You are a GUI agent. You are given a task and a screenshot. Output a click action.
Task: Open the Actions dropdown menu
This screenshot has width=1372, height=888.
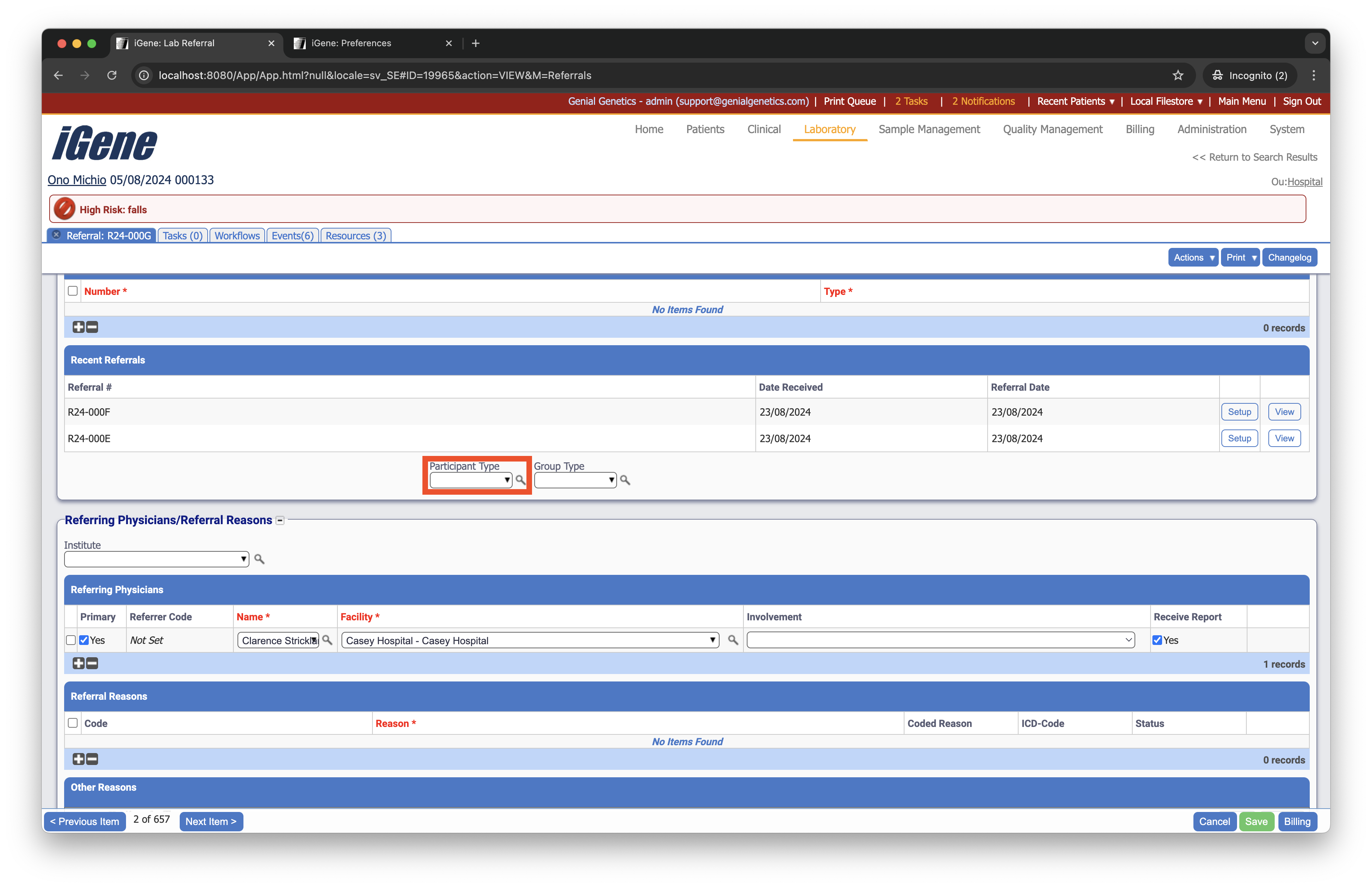click(1193, 258)
